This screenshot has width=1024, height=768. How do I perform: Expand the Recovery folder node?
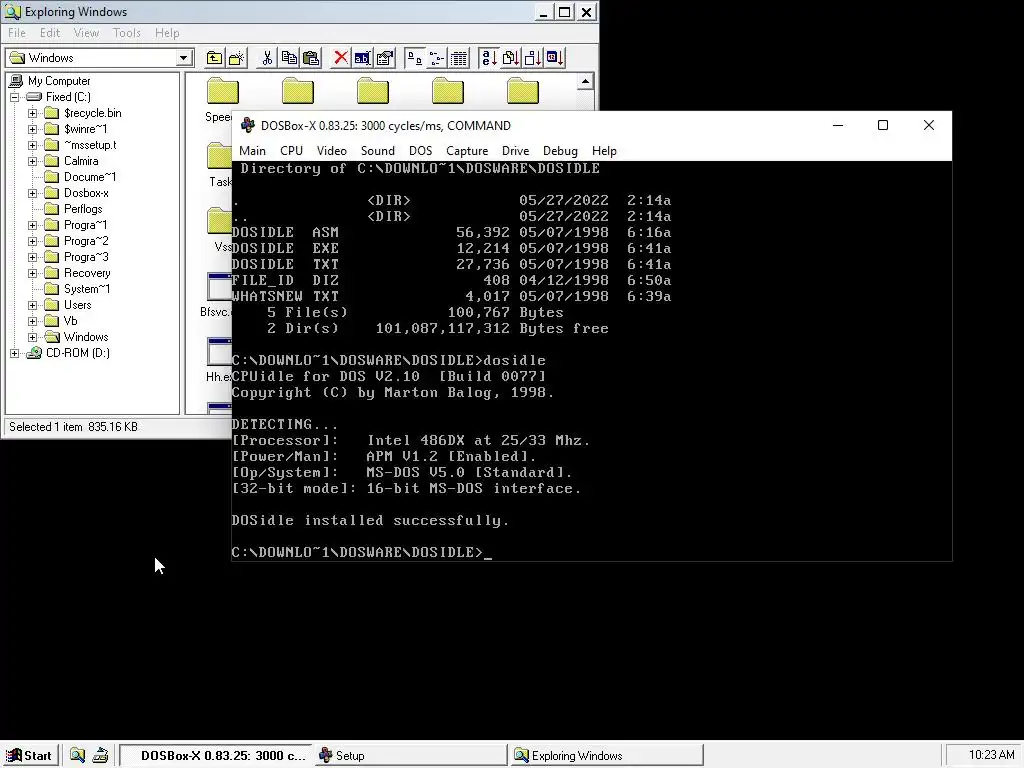coord(32,274)
